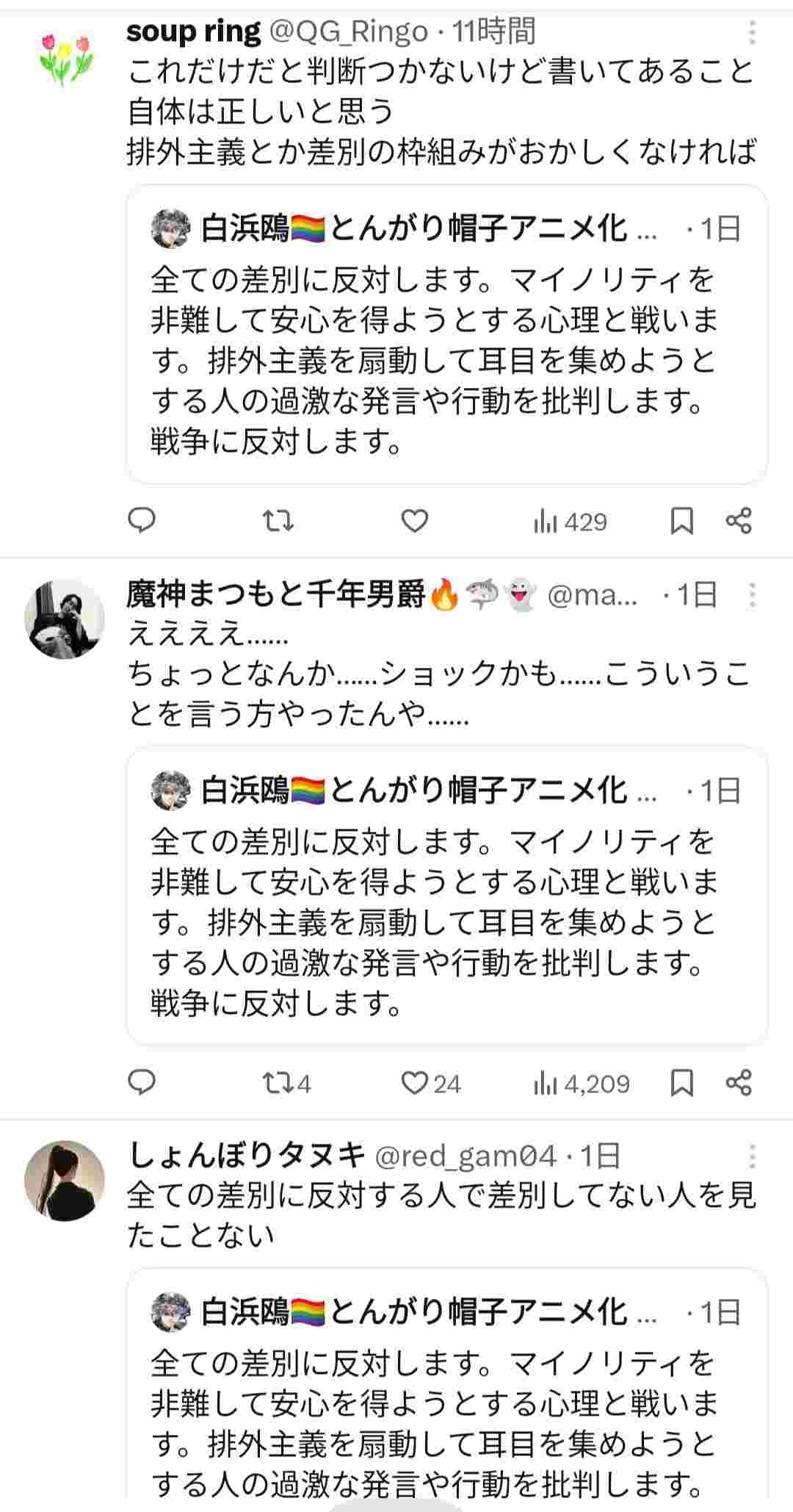Open the @red_gam04 profile handle

(x=466, y=1156)
